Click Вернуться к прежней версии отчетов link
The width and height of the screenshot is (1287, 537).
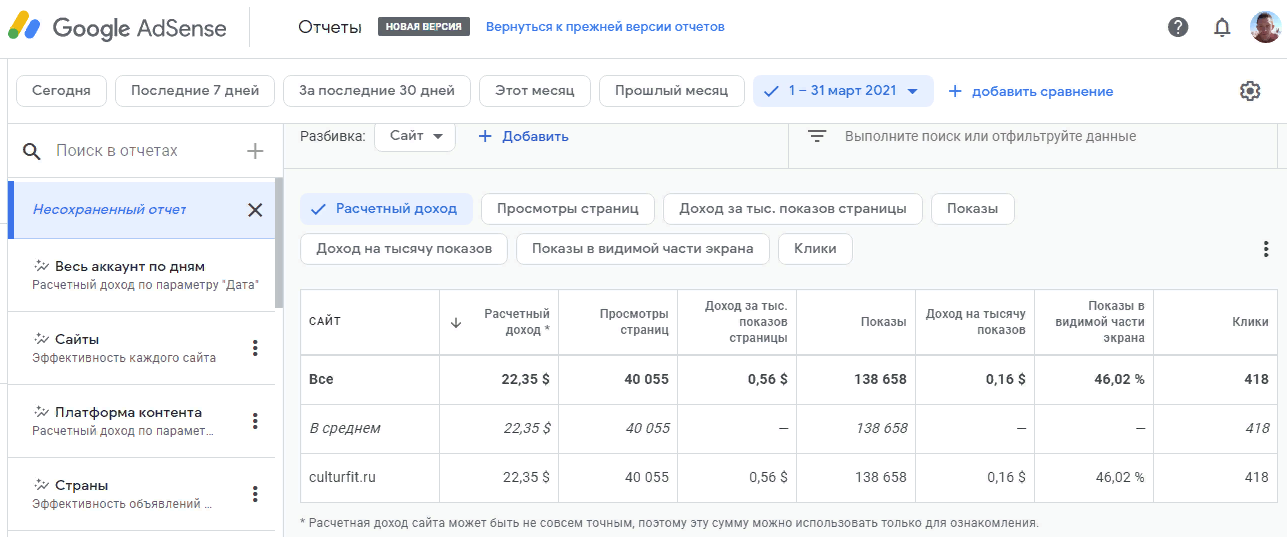(x=605, y=27)
